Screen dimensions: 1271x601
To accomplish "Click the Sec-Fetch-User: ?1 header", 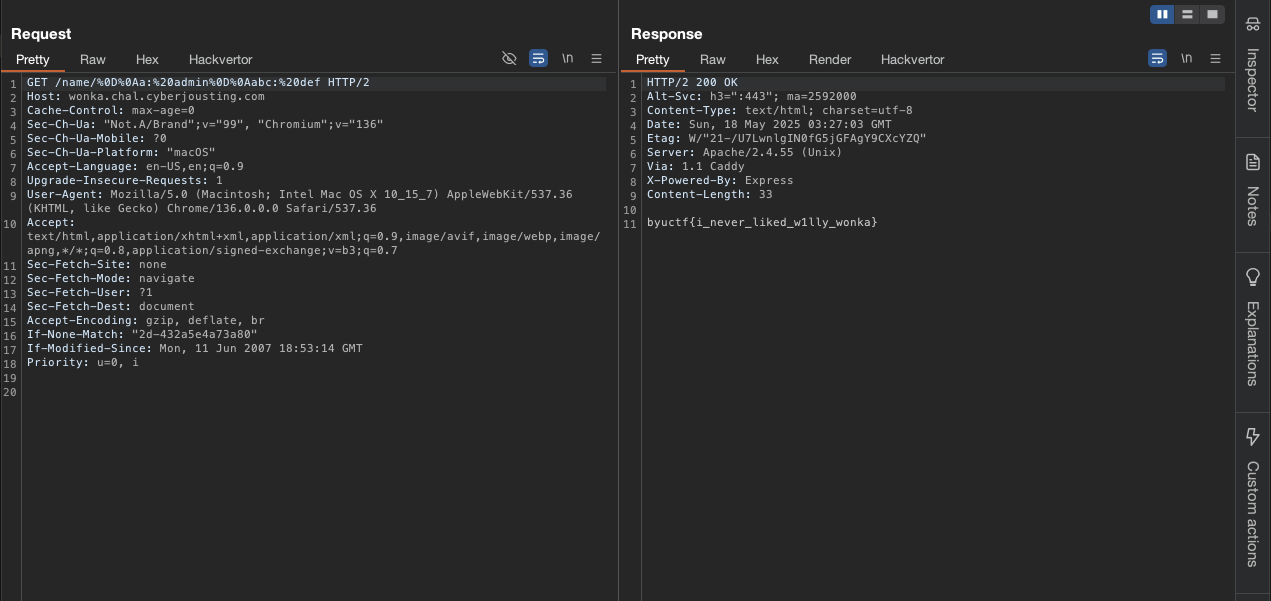I will tap(90, 293).
